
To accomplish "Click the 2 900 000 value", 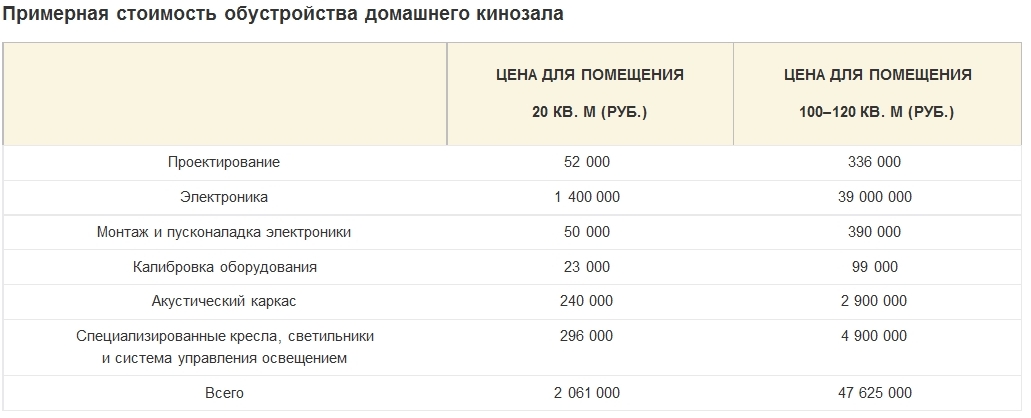I will click(x=875, y=301).
